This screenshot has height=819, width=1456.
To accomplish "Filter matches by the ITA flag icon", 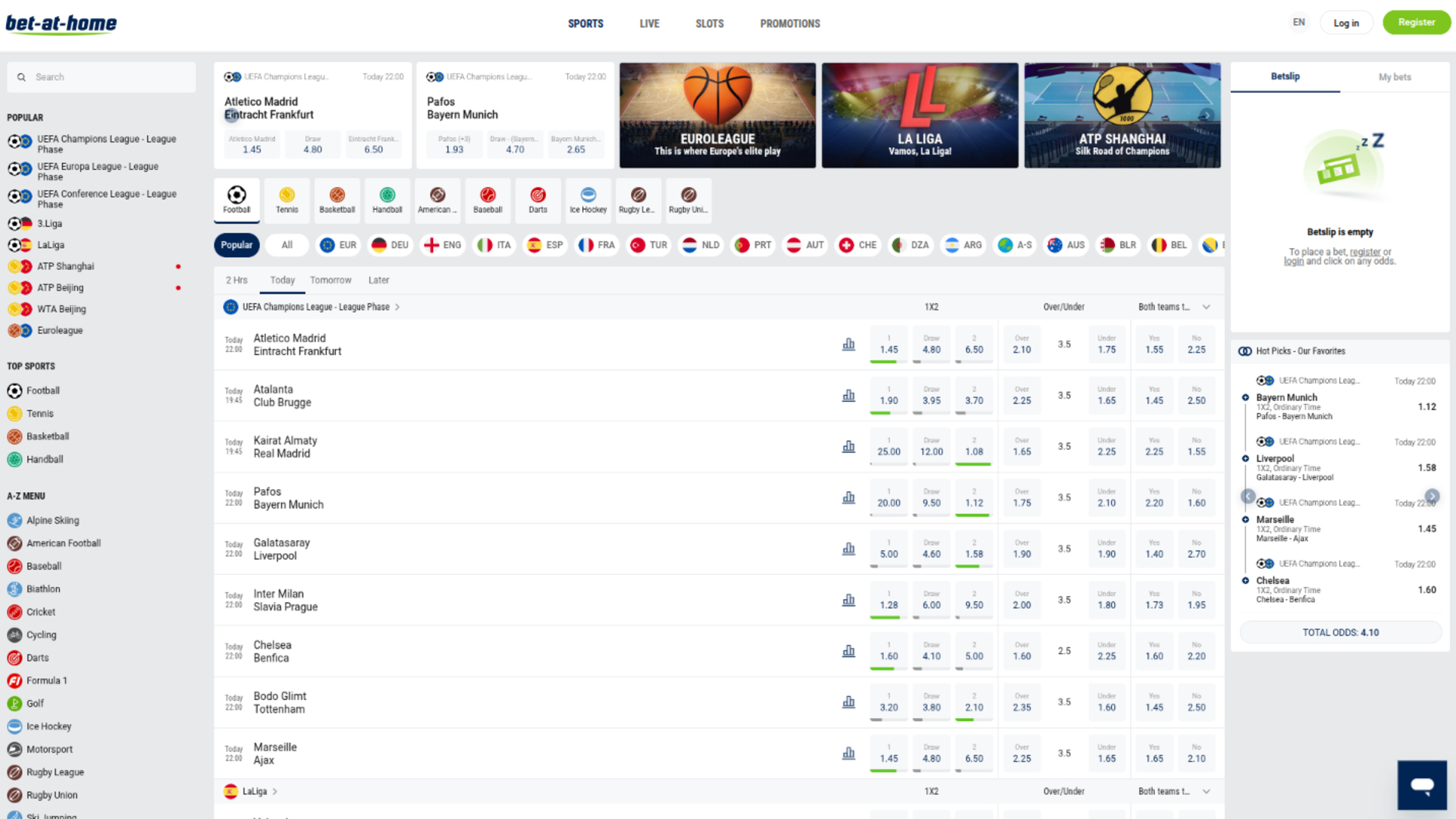I will click(494, 244).
